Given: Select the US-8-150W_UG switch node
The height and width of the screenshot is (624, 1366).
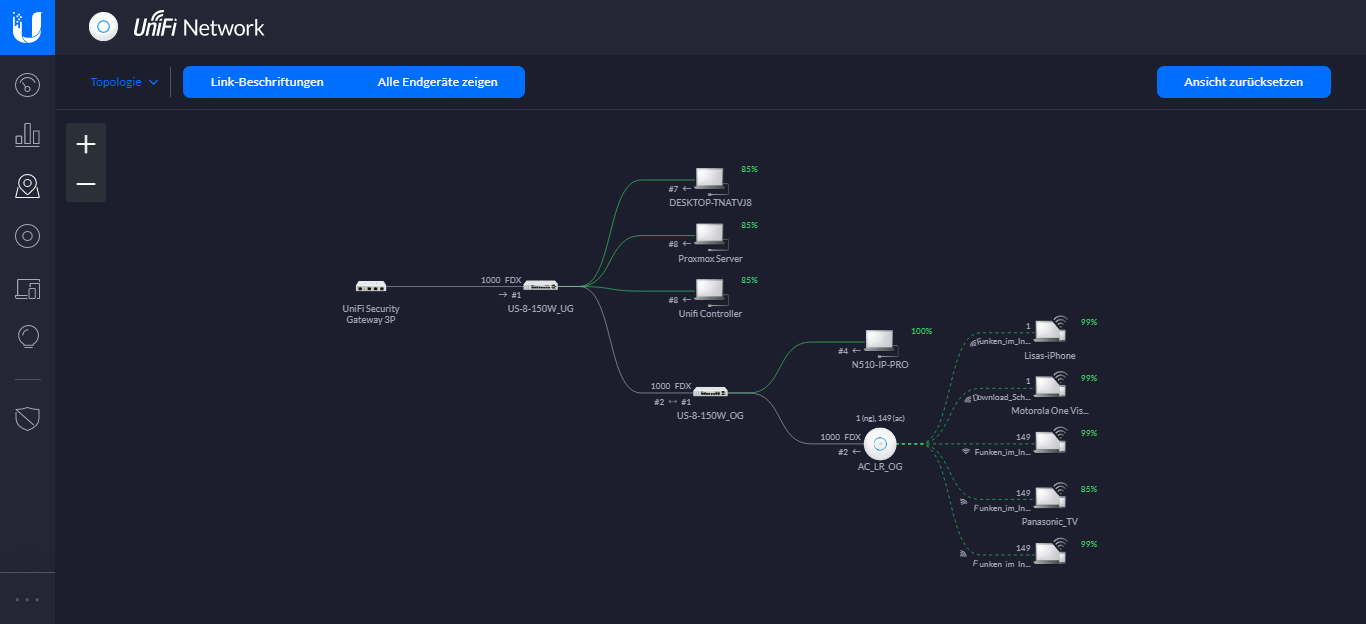Looking at the screenshot, I should tap(540, 286).
